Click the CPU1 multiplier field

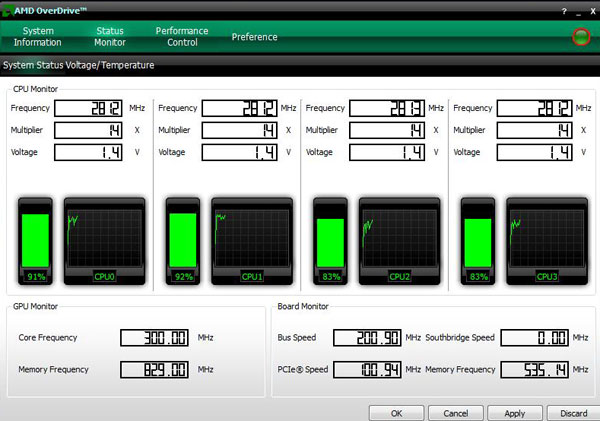pos(240,130)
